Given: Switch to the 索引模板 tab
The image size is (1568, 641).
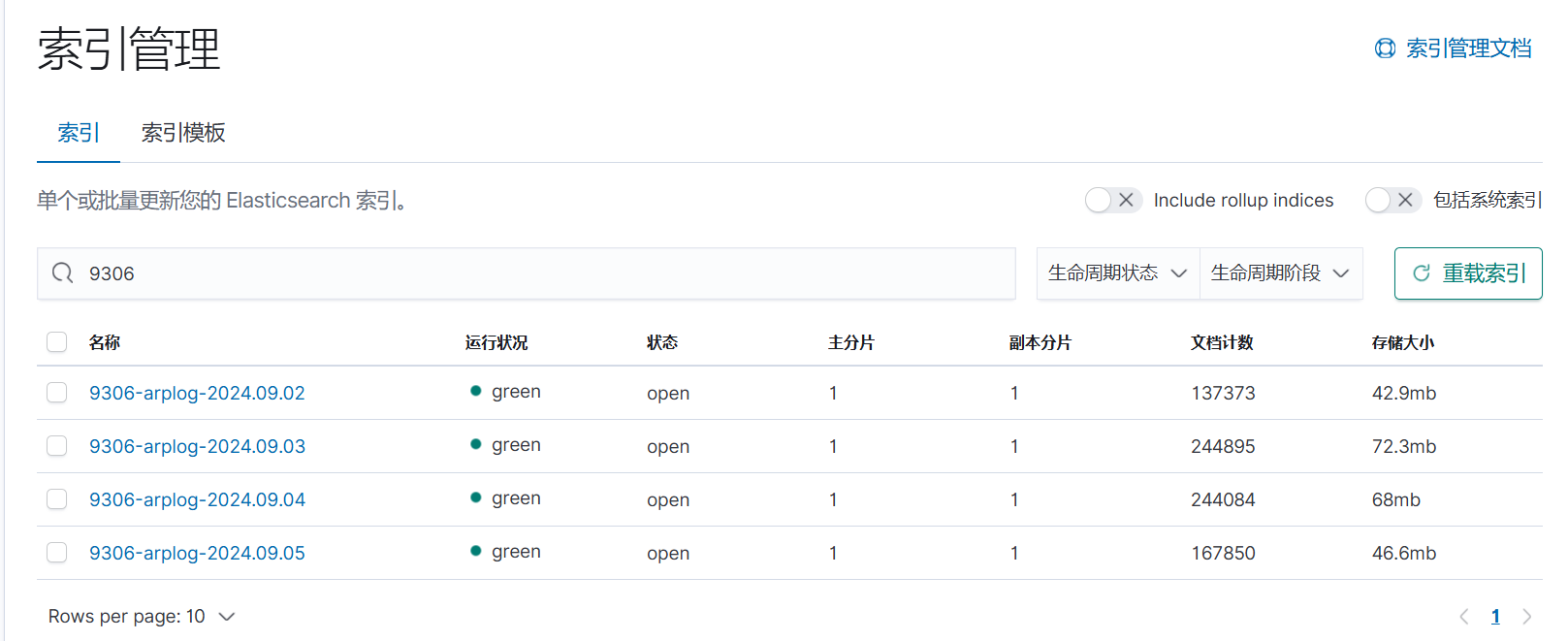Looking at the screenshot, I should (183, 133).
